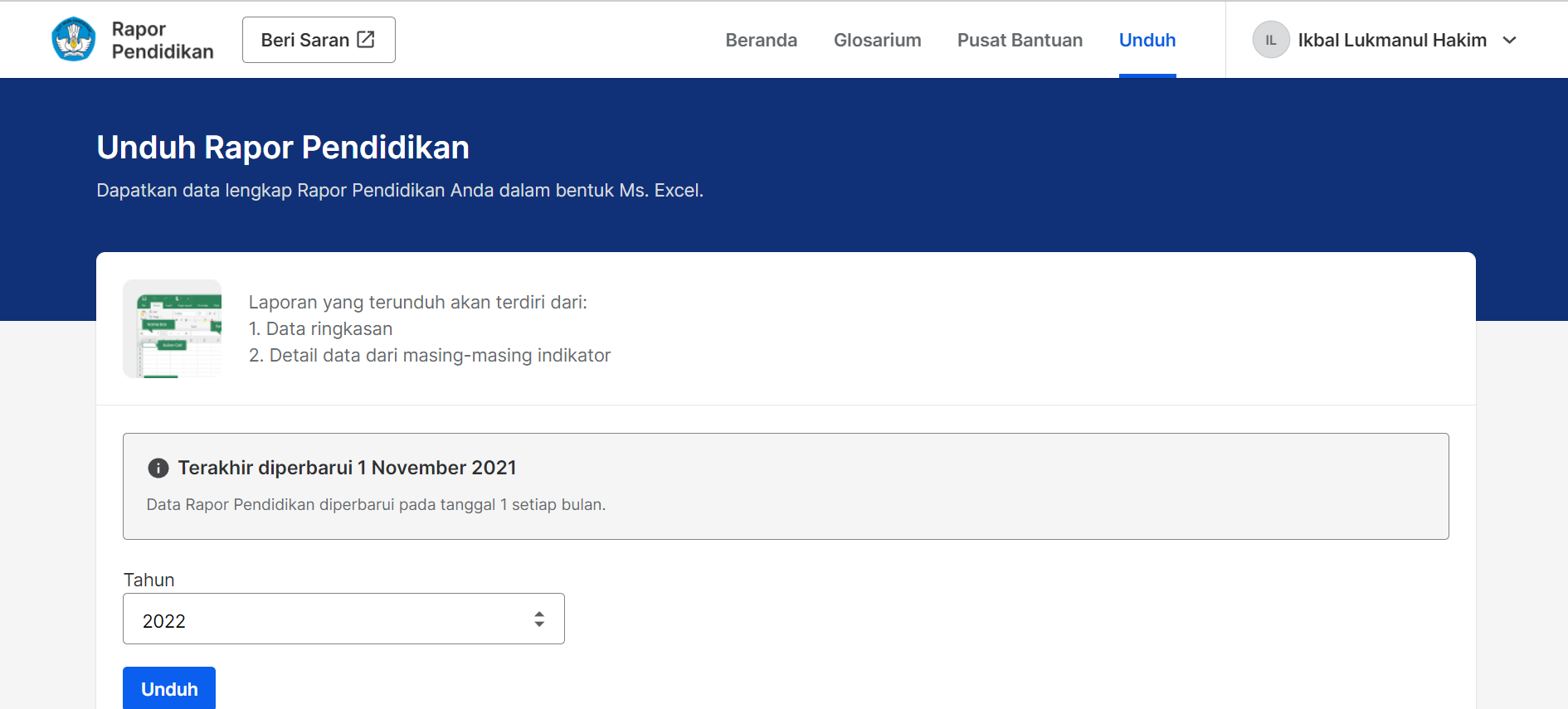Go to the Beranda page

(761, 40)
